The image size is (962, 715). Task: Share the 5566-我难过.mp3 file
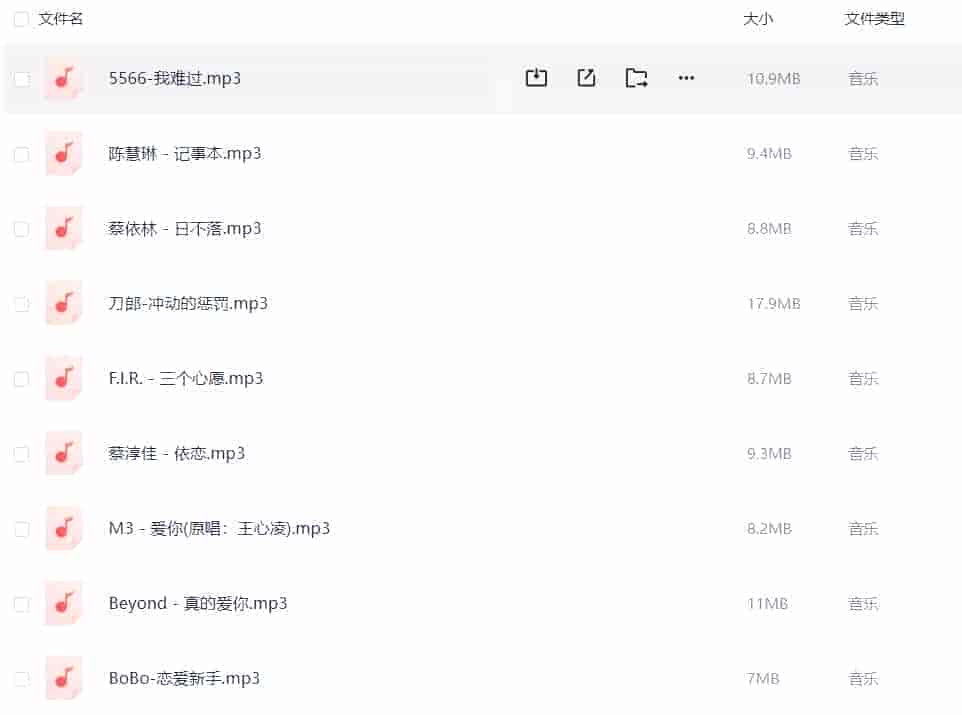tap(586, 78)
